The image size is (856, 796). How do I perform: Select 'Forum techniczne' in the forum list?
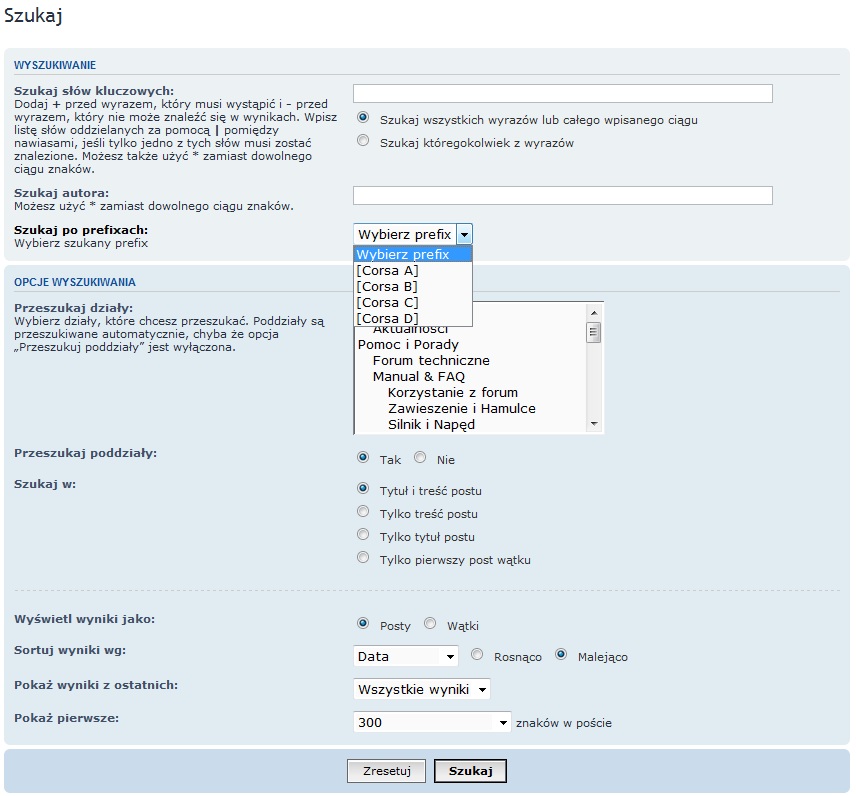coord(431,361)
